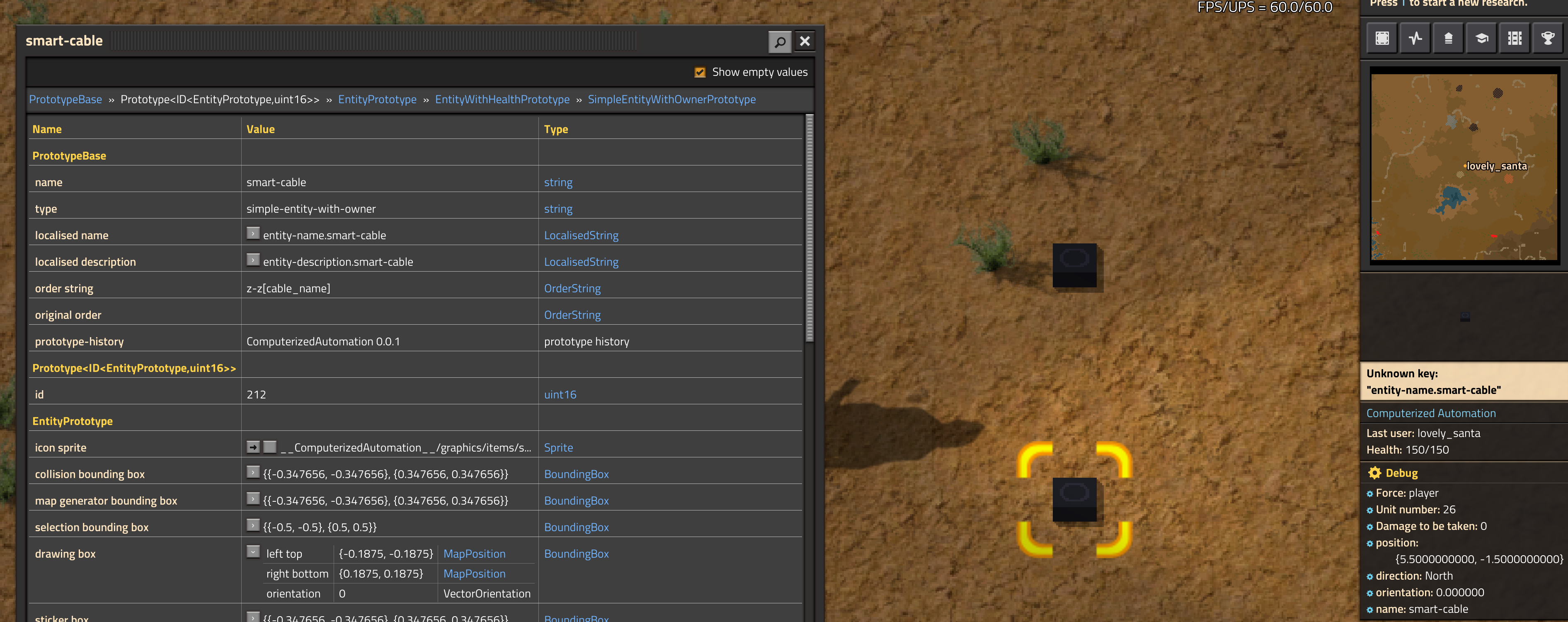Open the search in the smart-cable window
The image size is (1568, 622).
(x=780, y=41)
